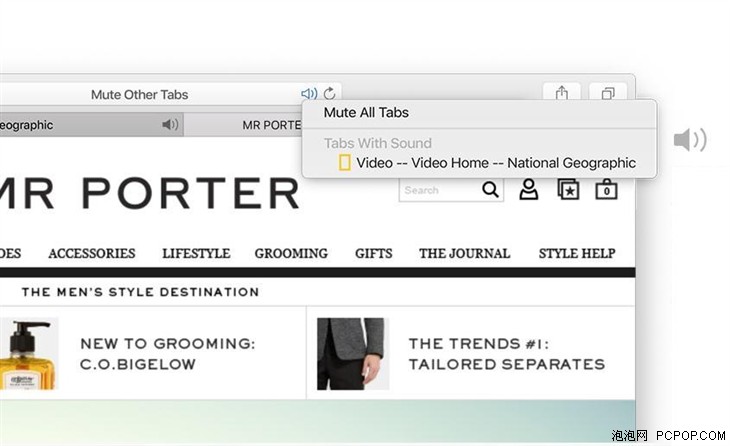
Task: Open the STYLE HELP link
Action: pos(577,253)
